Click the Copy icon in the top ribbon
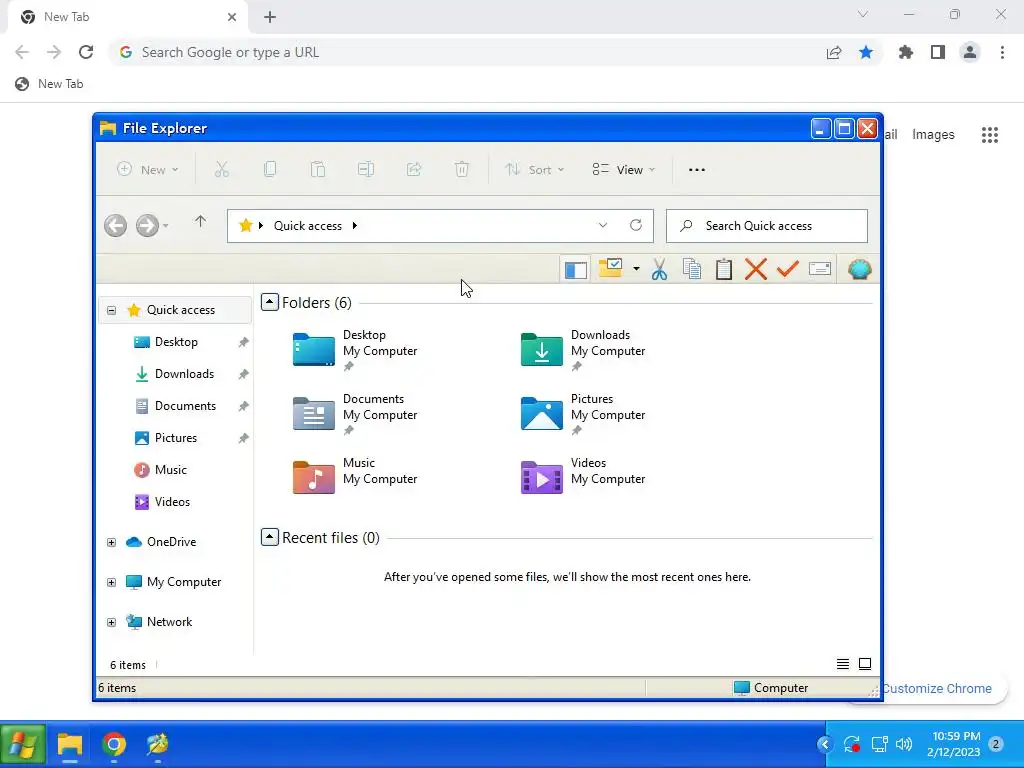This screenshot has width=1024, height=768. 270,170
